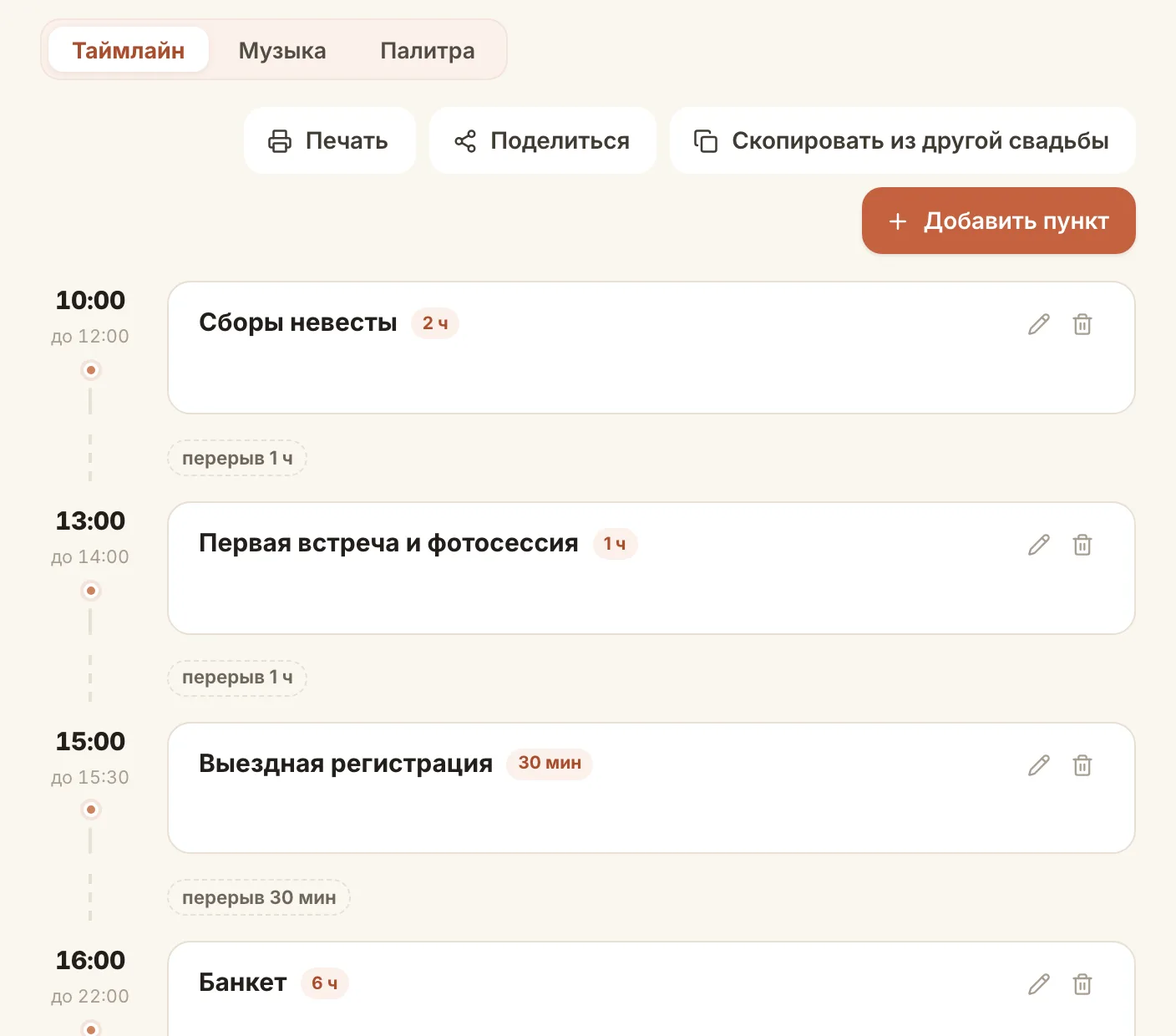1176x1036 pixels.
Task: Select the 15:00 timeline marker dot
Action: pos(91,810)
